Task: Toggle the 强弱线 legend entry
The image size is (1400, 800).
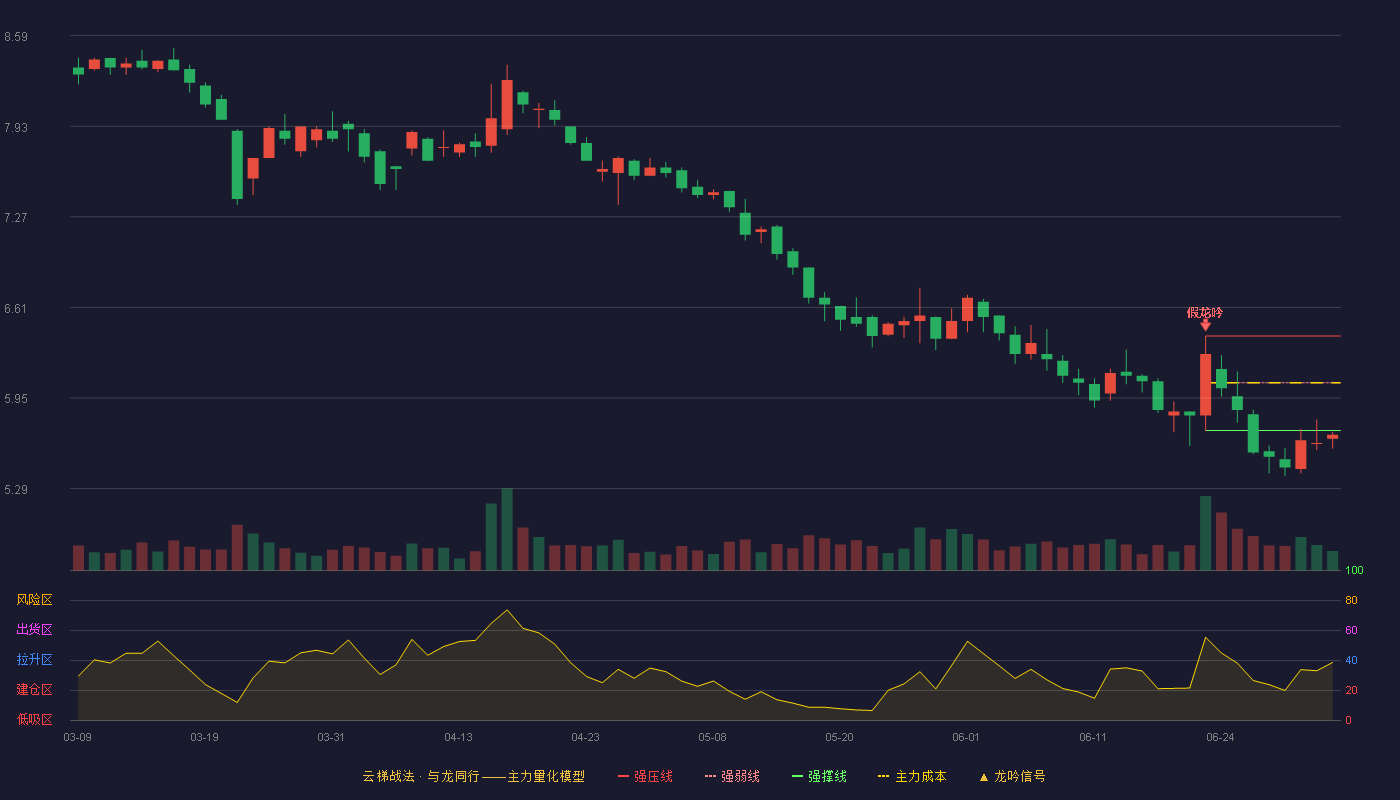Action: [732, 776]
